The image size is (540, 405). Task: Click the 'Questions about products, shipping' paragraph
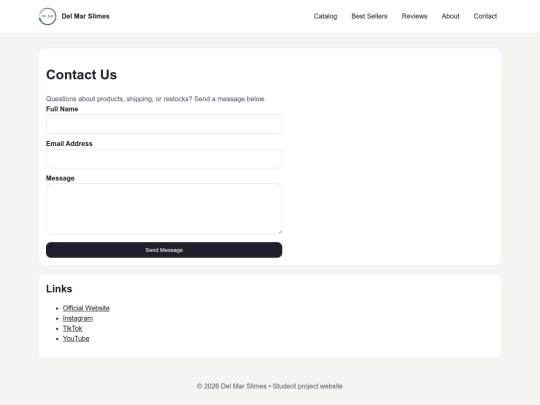click(156, 99)
